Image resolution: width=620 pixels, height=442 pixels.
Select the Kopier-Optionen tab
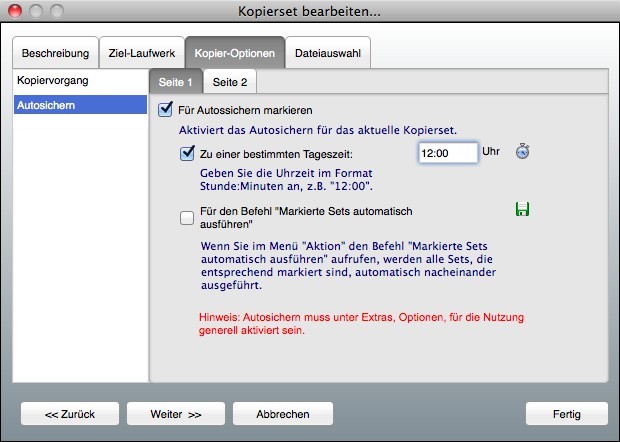coord(234,52)
